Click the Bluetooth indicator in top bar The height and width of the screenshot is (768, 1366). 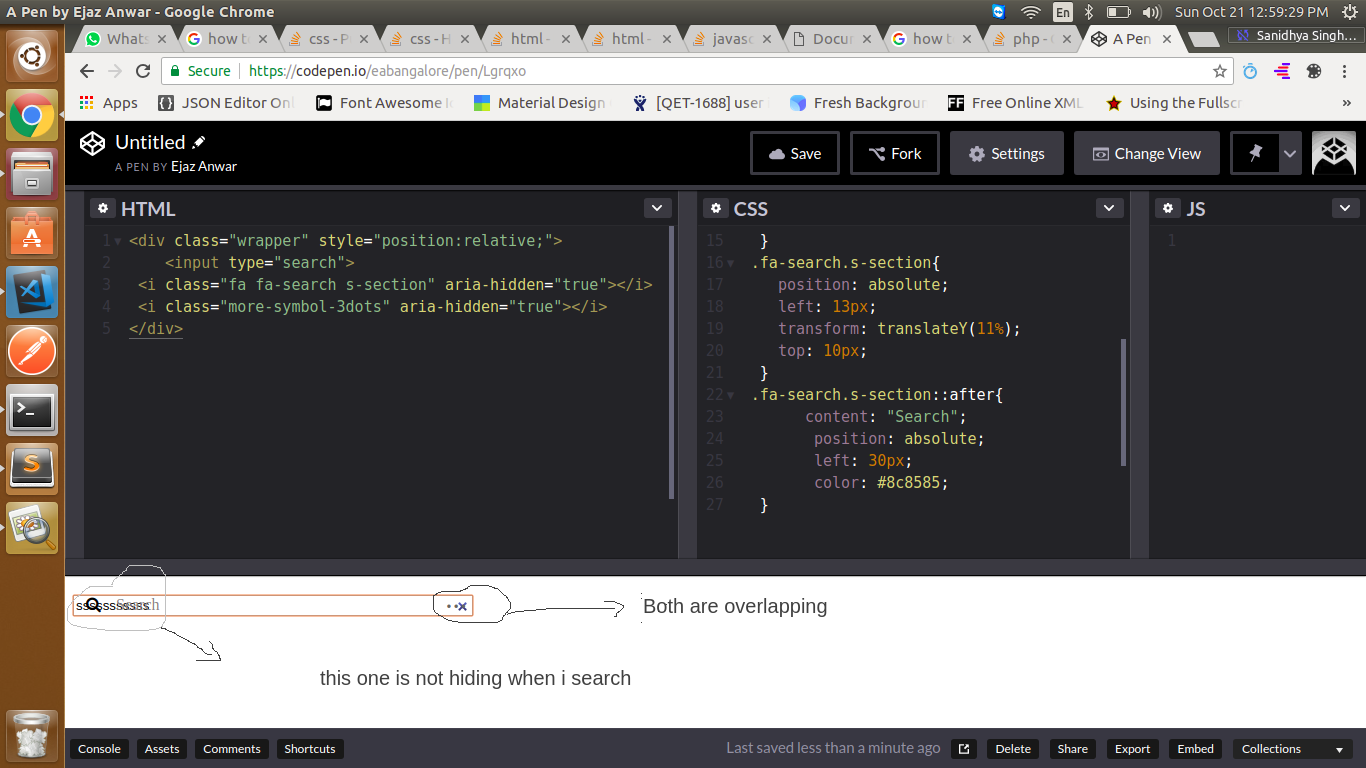coord(1089,12)
